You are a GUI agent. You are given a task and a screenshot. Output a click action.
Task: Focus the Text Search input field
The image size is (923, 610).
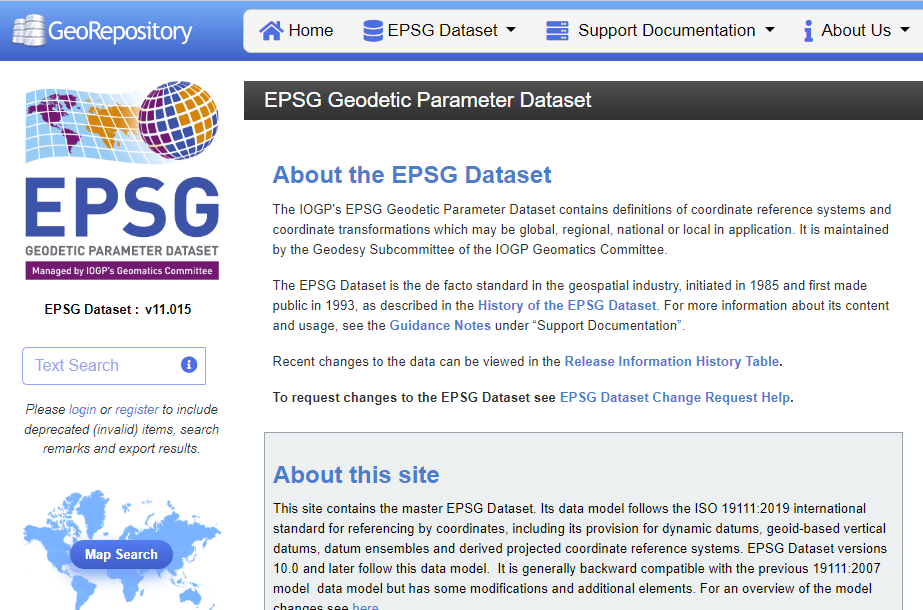click(114, 366)
